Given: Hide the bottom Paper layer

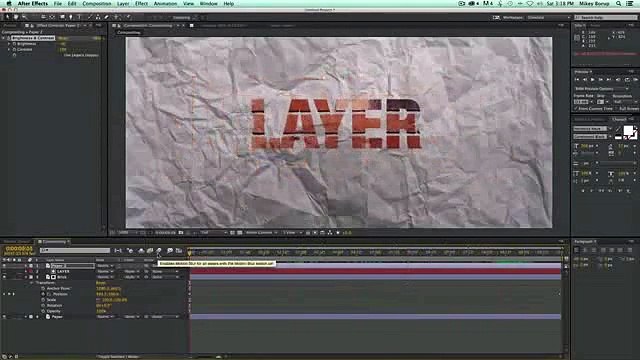Looking at the screenshot, I should click(4, 317).
